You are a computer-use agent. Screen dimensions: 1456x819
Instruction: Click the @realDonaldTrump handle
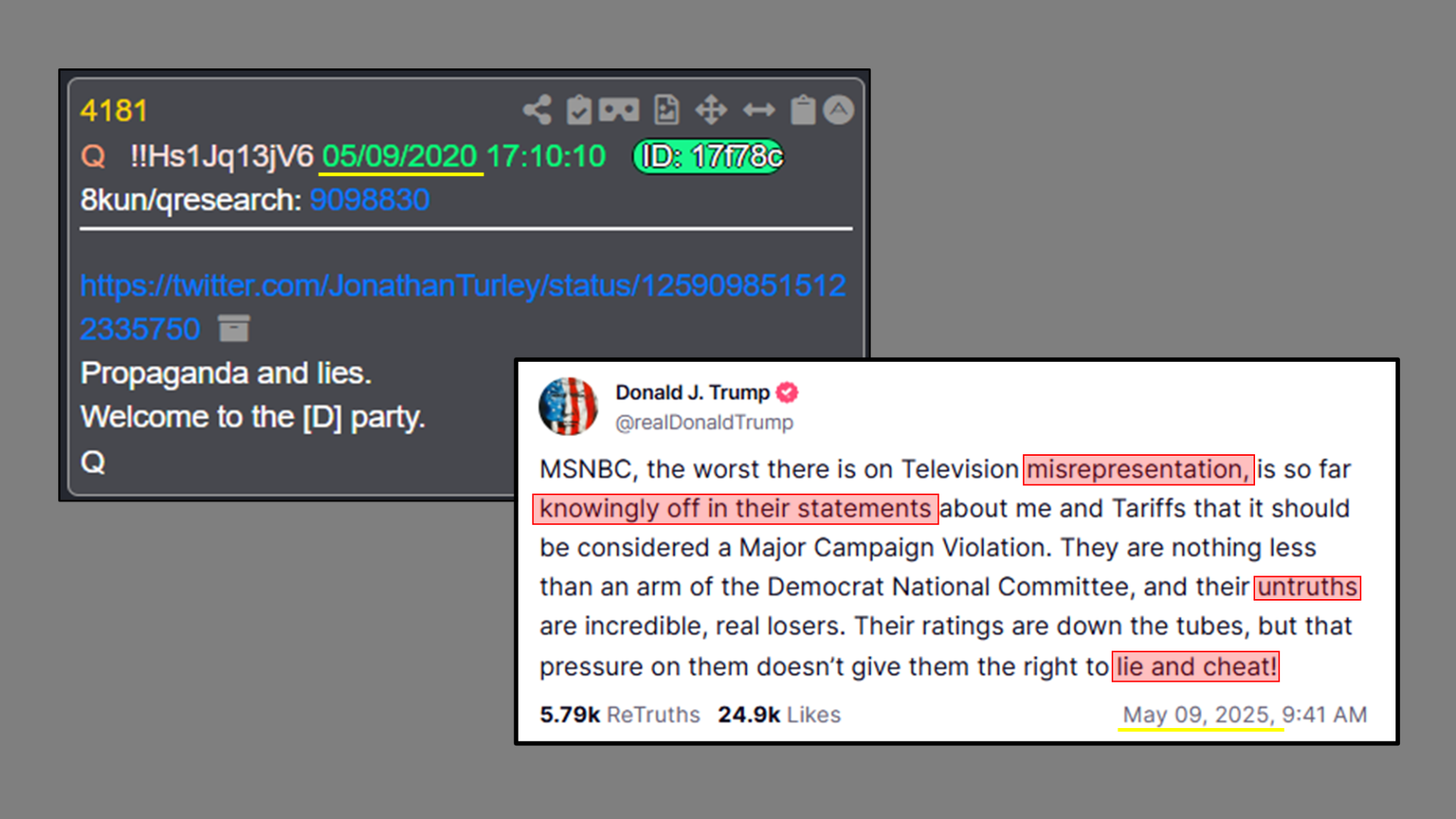click(x=704, y=422)
